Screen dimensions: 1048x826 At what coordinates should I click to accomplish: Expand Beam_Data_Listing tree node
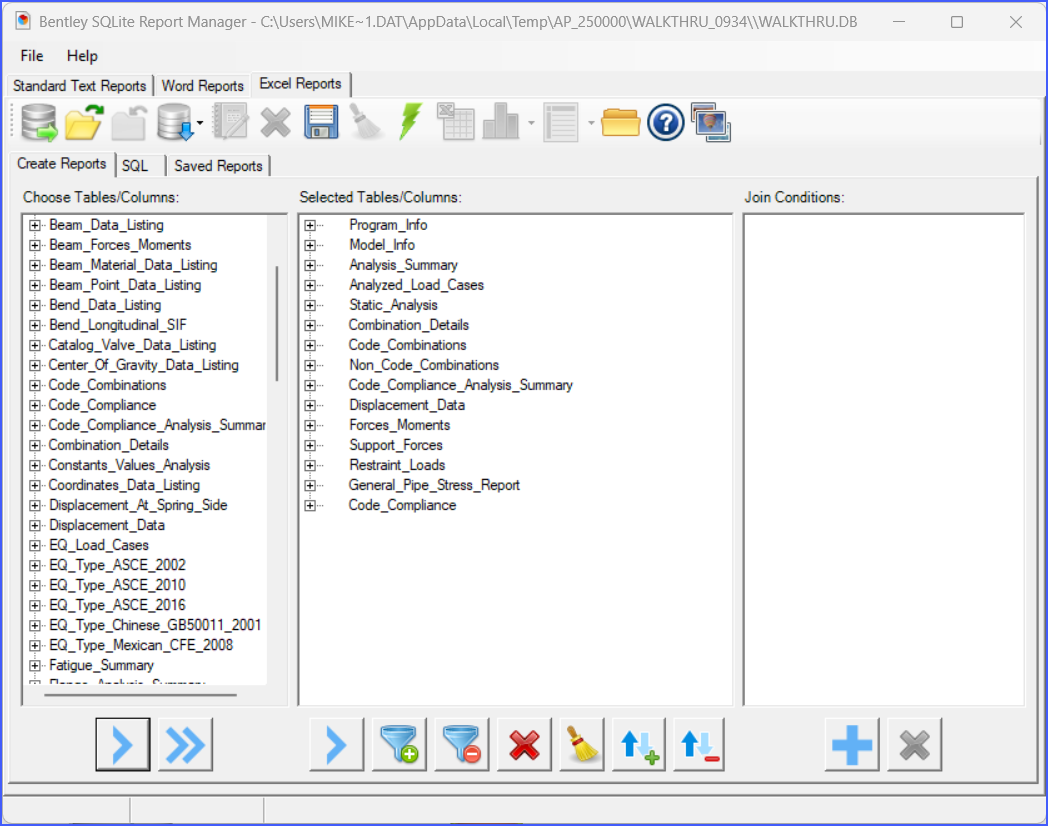point(35,225)
